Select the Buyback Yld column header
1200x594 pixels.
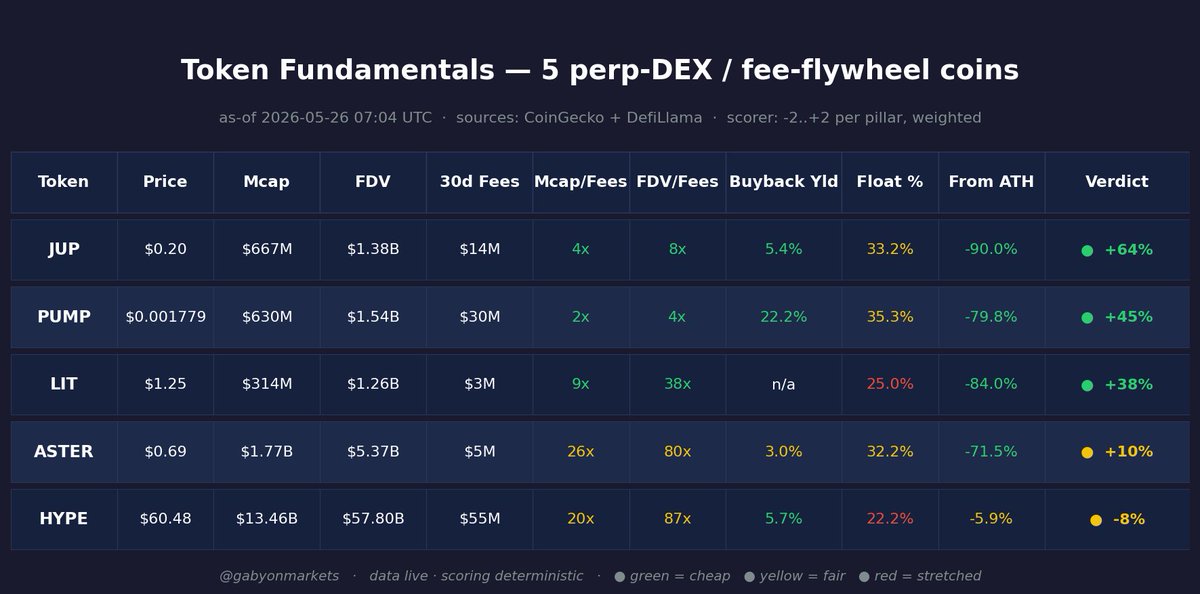[x=784, y=182]
